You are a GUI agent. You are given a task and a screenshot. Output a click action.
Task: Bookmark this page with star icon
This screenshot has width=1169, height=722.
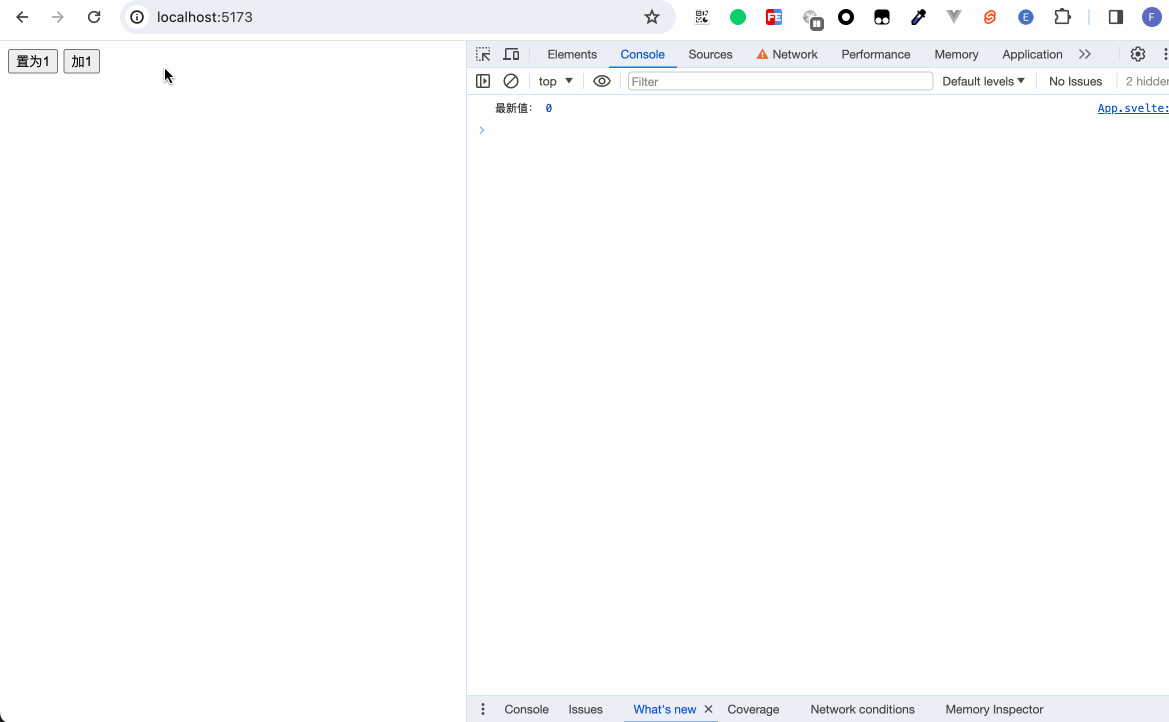tap(652, 17)
